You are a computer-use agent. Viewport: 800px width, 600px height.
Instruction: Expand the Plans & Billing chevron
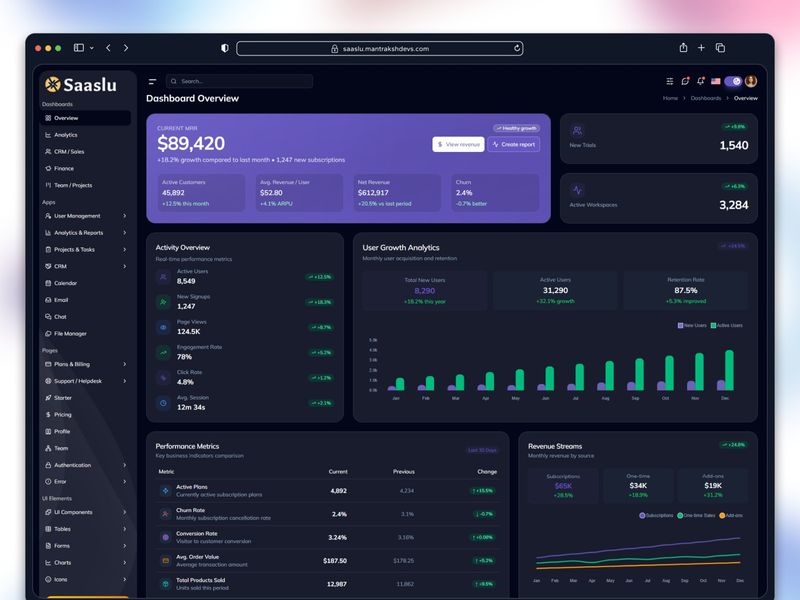(x=124, y=364)
